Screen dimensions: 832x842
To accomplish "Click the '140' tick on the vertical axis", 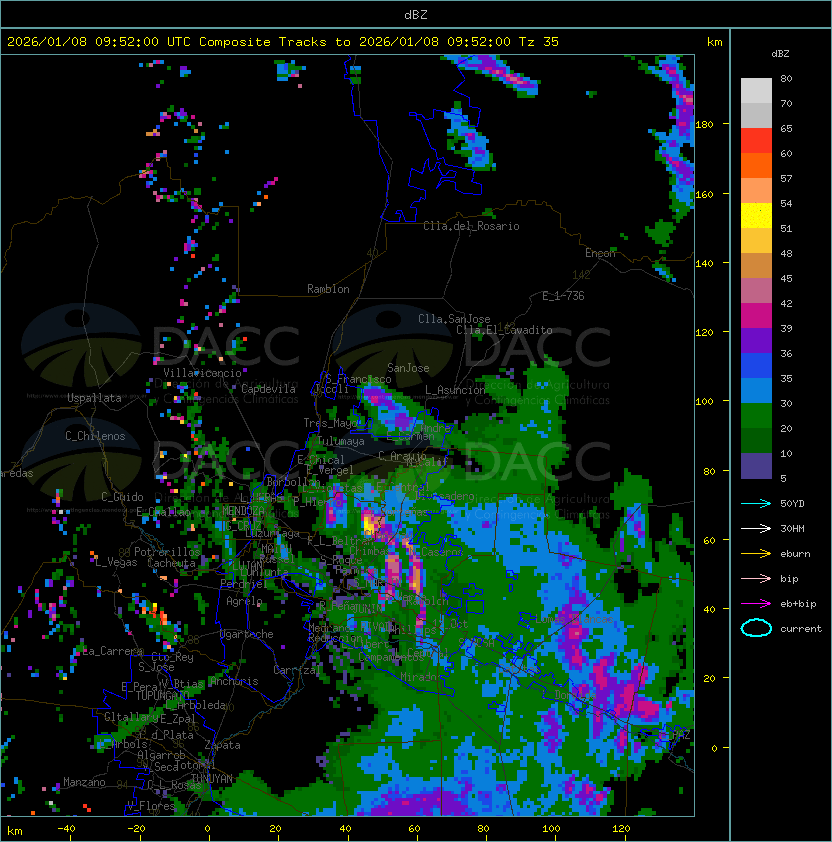I will (704, 264).
